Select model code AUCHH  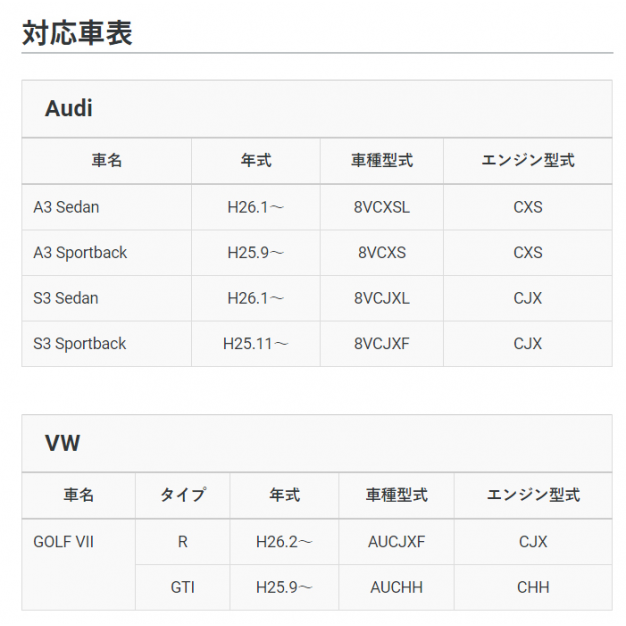click(x=396, y=587)
